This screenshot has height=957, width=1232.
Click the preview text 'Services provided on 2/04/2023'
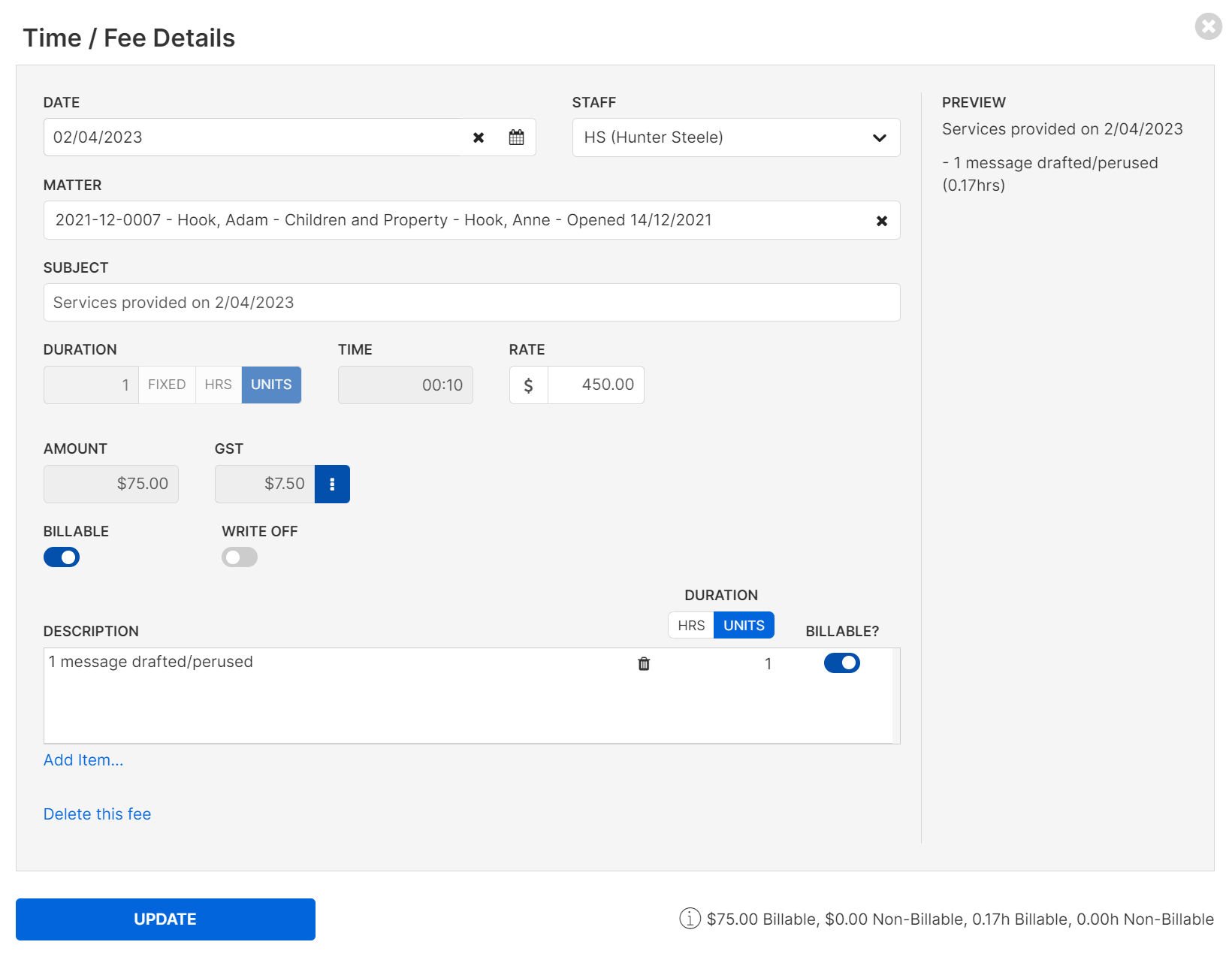1062,129
